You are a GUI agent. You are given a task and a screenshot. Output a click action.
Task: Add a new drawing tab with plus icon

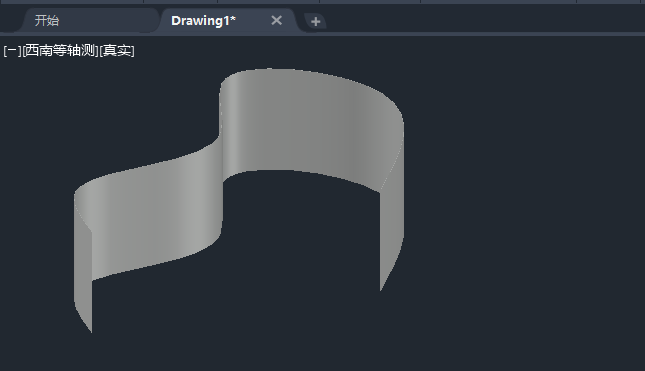315,21
